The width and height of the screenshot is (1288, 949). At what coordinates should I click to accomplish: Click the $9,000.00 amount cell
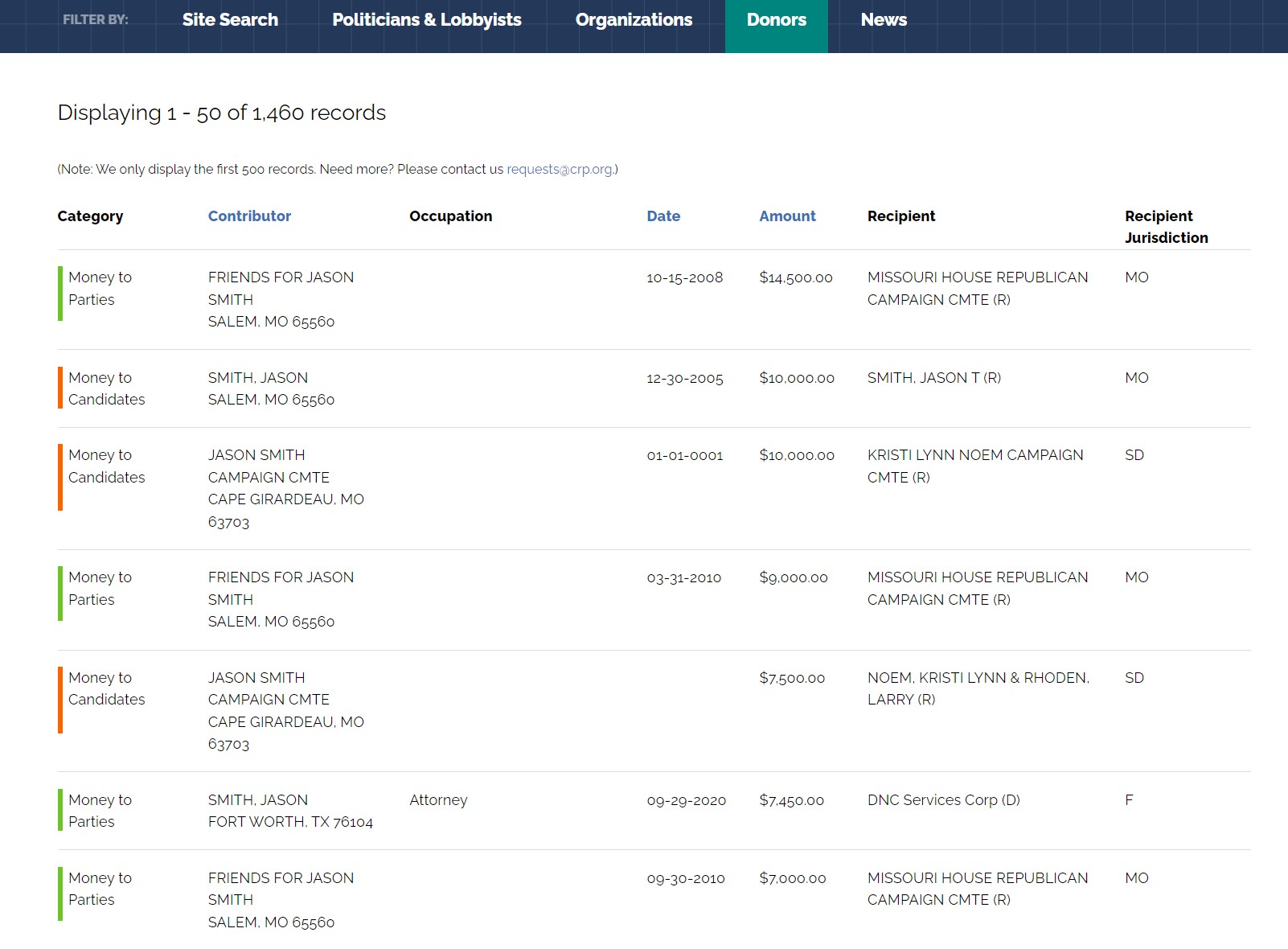(794, 577)
